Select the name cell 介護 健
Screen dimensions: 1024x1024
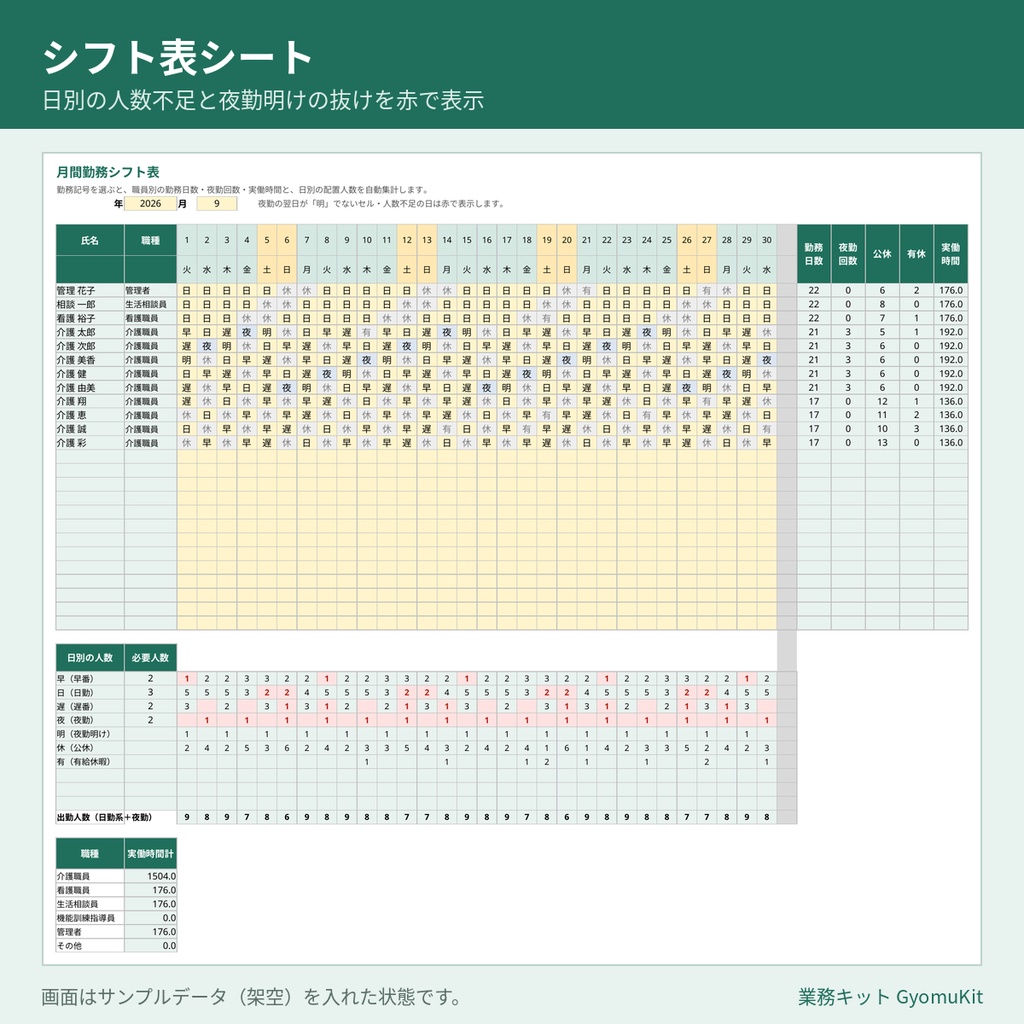(90, 374)
